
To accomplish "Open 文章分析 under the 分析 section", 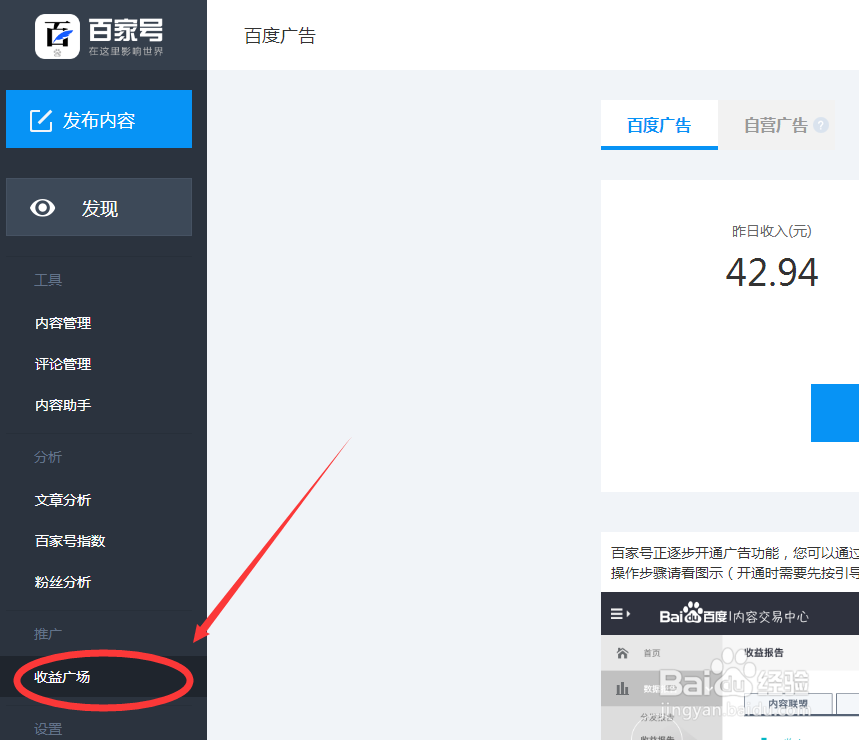I will point(62,499).
